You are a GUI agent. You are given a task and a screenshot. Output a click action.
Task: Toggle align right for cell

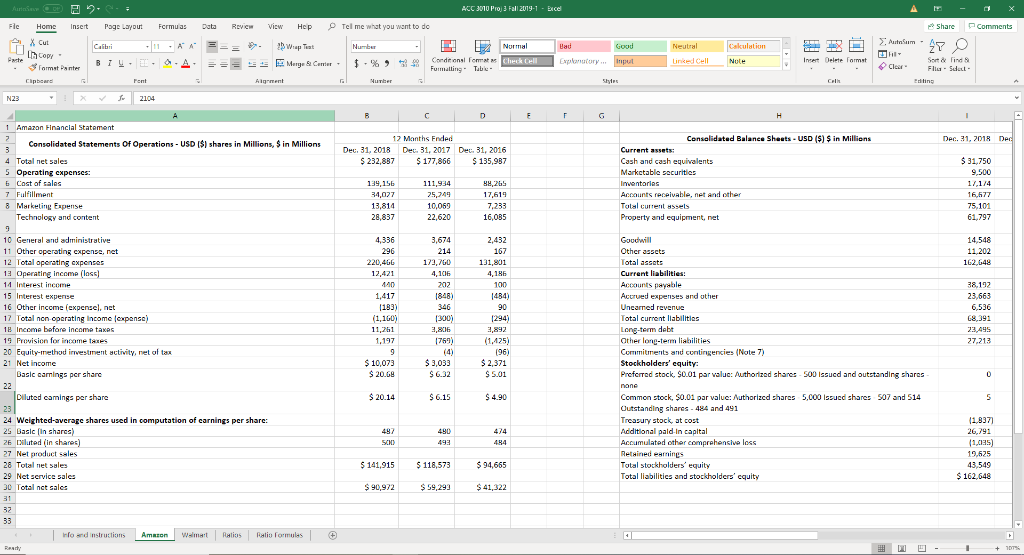tap(236, 64)
